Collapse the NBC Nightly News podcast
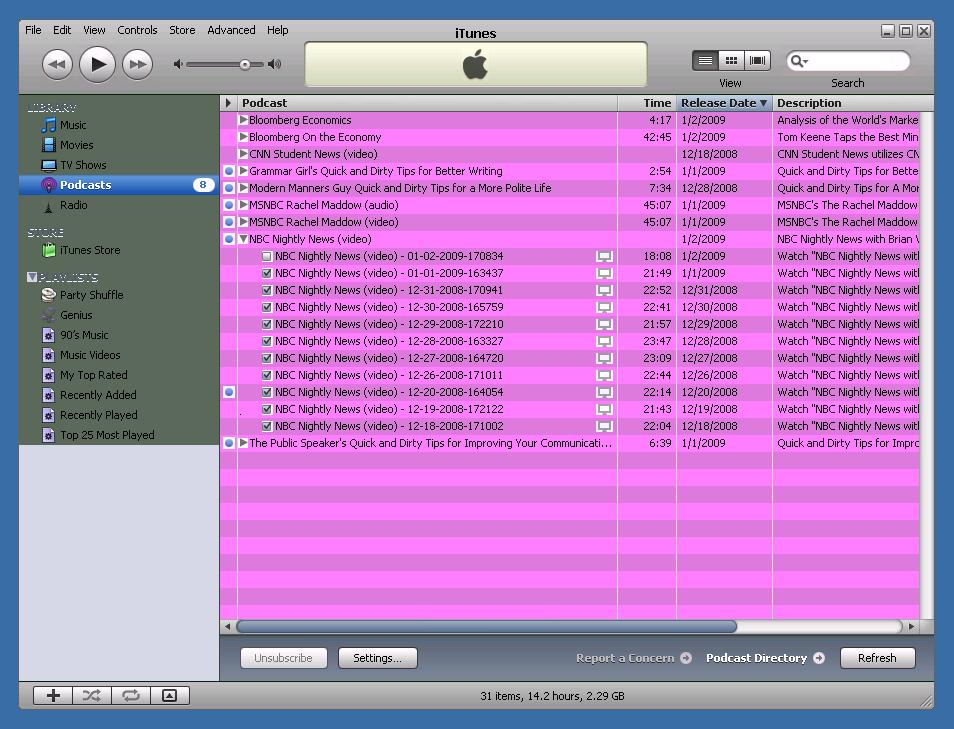This screenshot has height=729, width=954. click(x=243, y=240)
